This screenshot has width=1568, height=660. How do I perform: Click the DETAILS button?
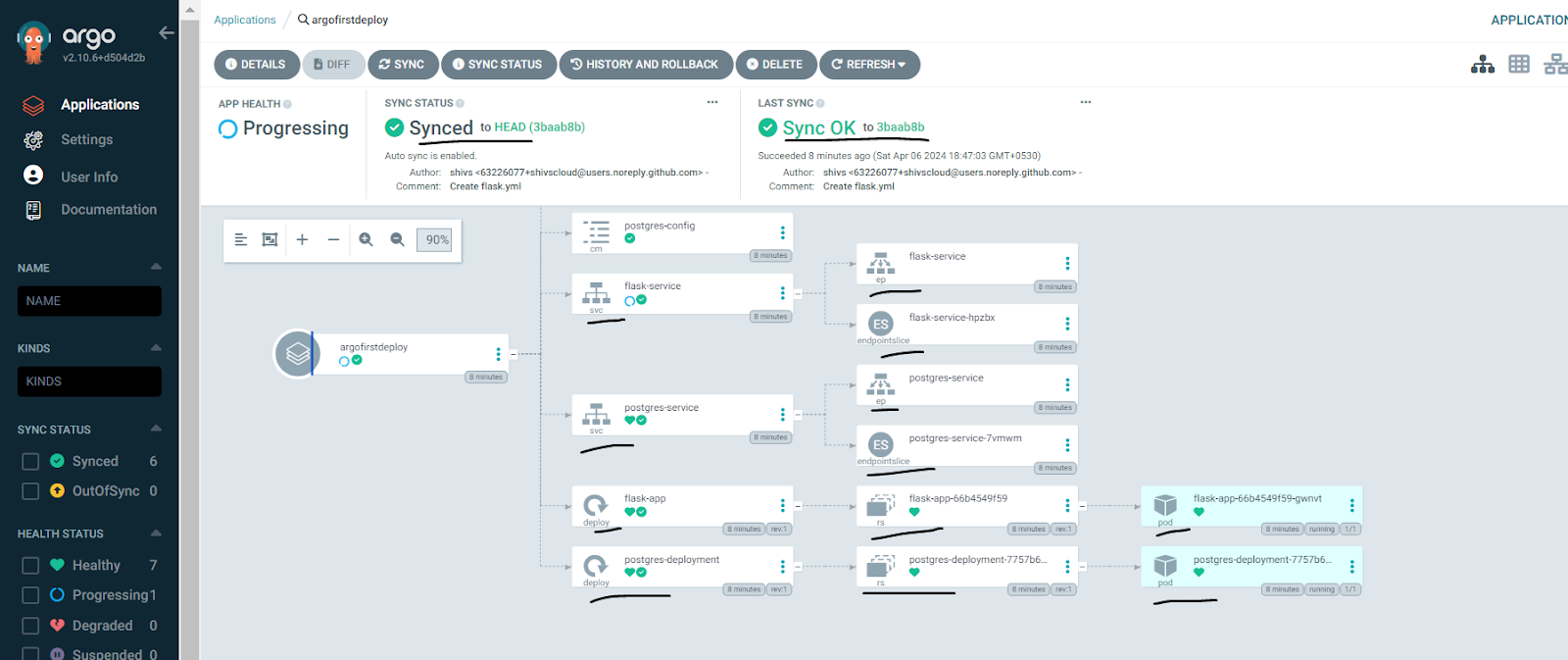pyautogui.click(x=257, y=65)
